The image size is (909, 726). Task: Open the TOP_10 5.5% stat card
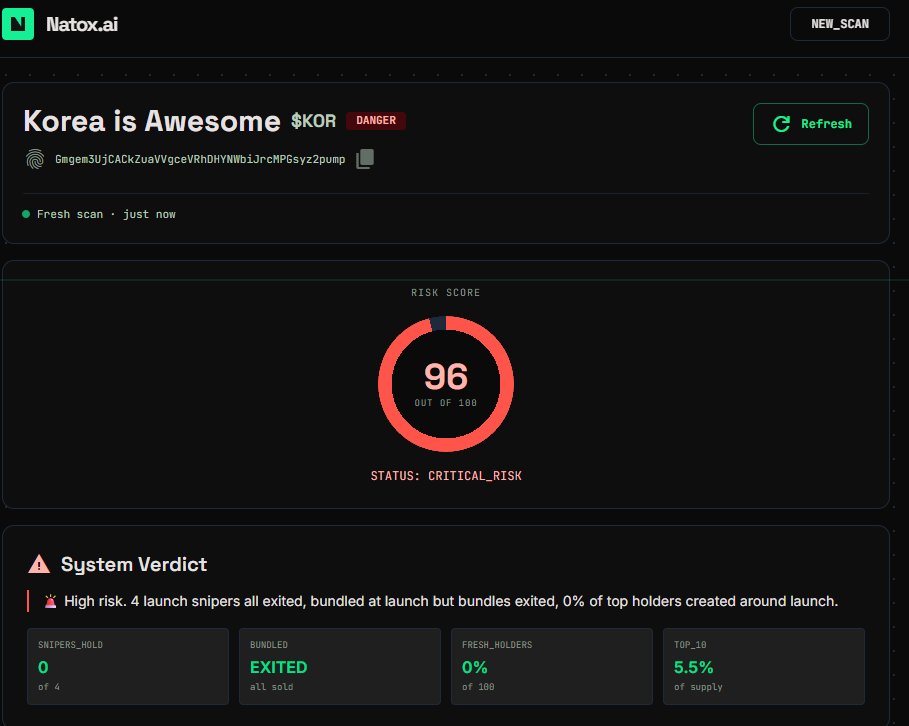click(x=764, y=666)
